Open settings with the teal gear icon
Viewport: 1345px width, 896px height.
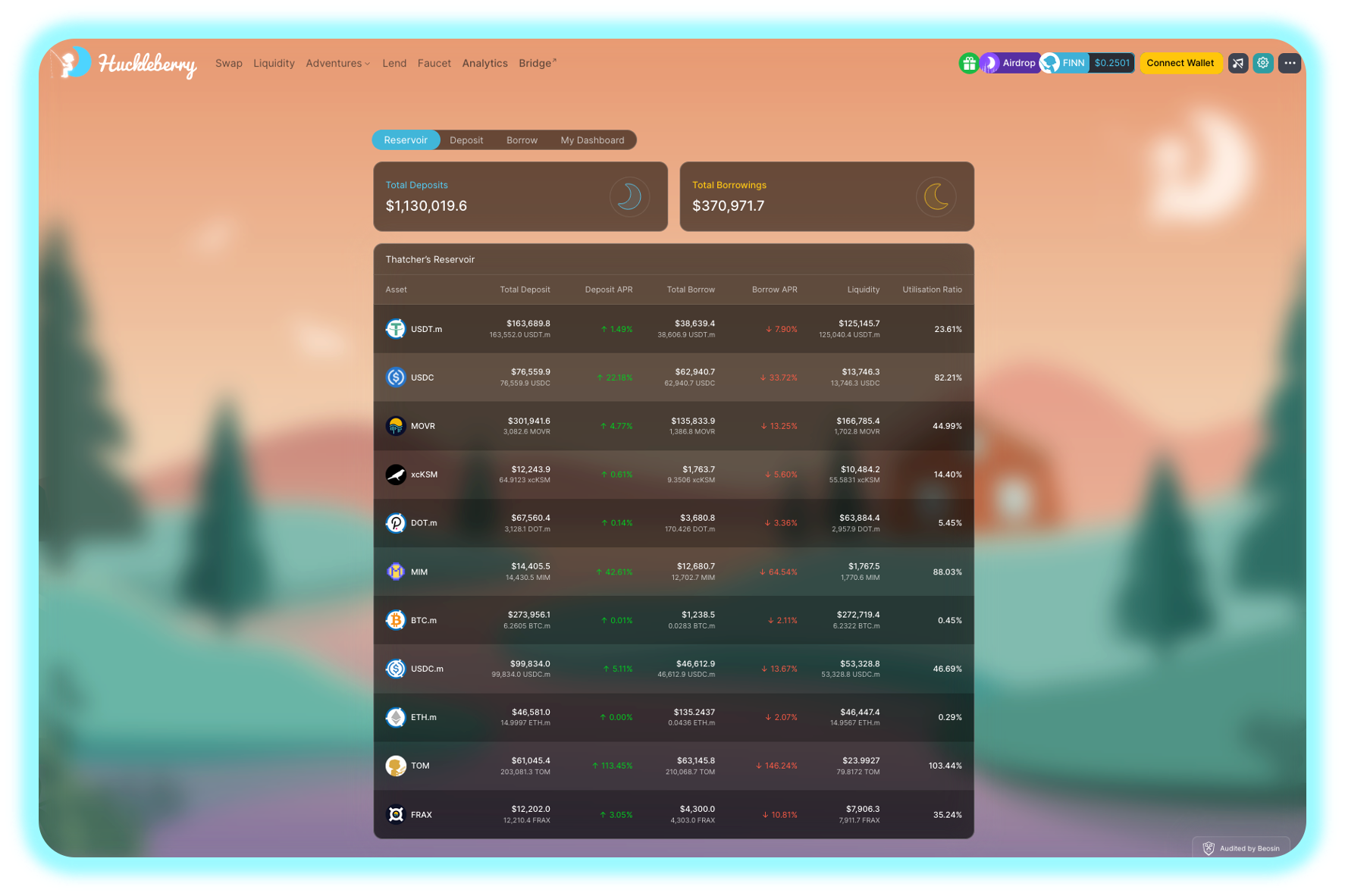(x=1263, y=64)
